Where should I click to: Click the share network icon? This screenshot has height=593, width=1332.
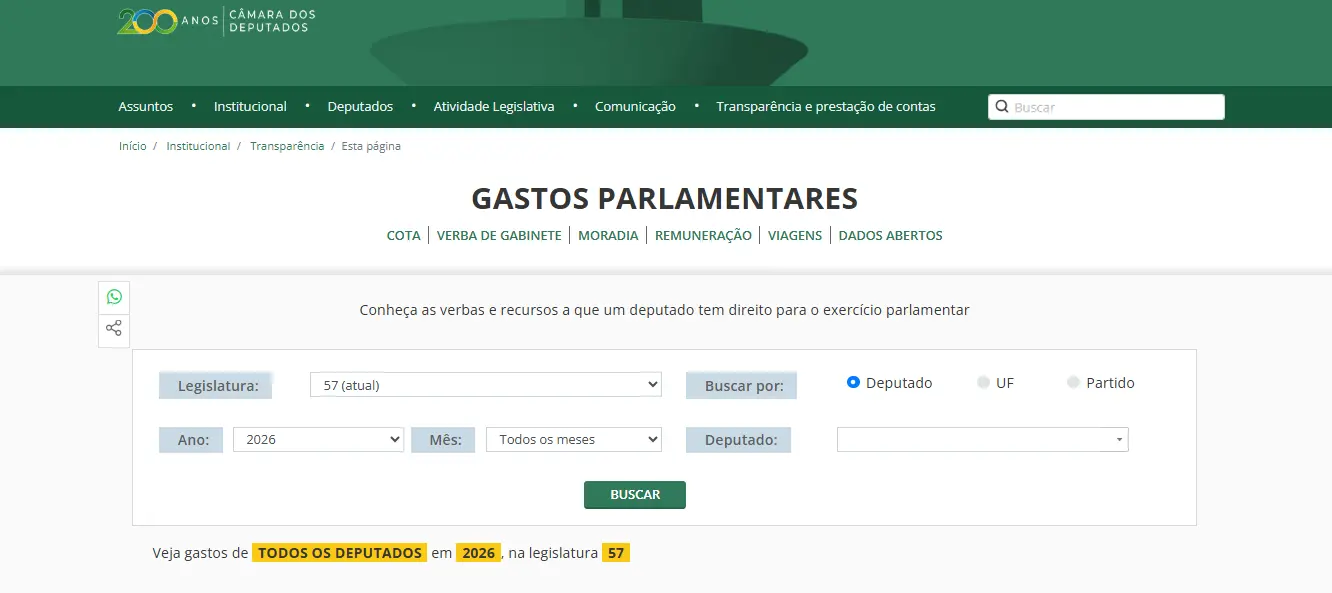(114, 329)
